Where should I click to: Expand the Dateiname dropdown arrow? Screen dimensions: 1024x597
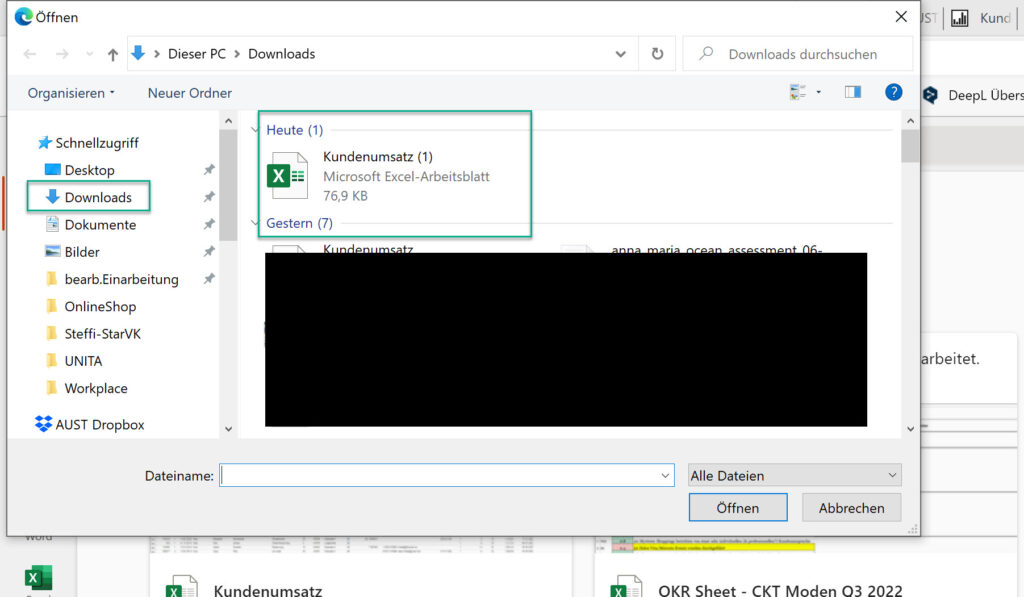pos(666,476)
